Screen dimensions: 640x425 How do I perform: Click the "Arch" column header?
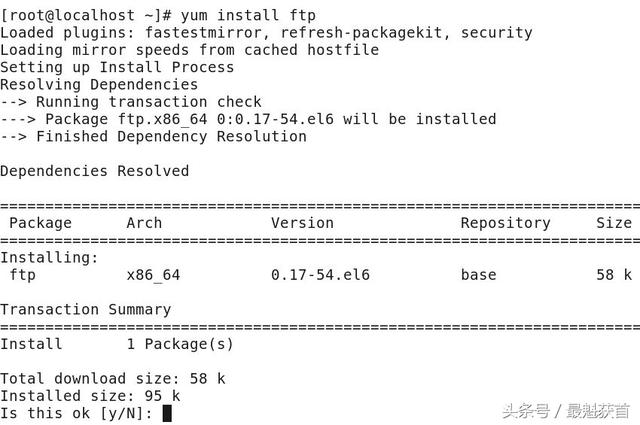click(144, 223)
